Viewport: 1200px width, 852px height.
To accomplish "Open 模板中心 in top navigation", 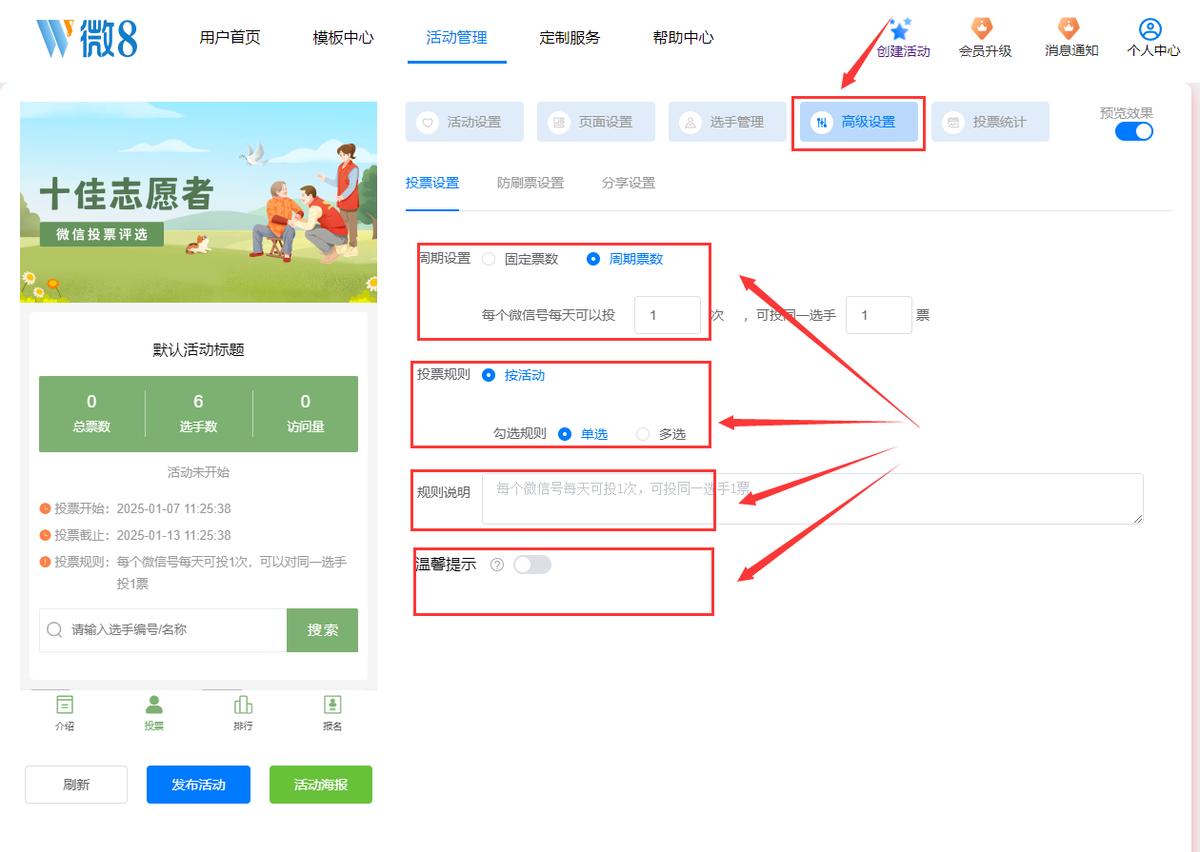I will [343, 38].
